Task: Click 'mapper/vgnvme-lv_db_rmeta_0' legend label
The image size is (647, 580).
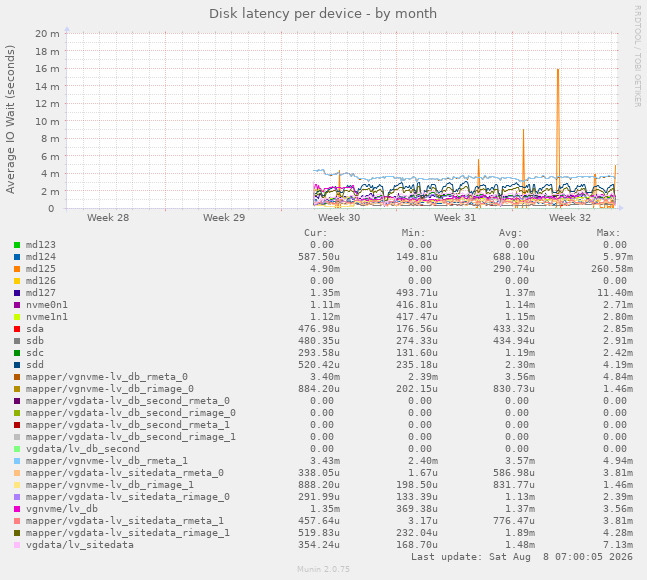Action: tap(107, 377)
